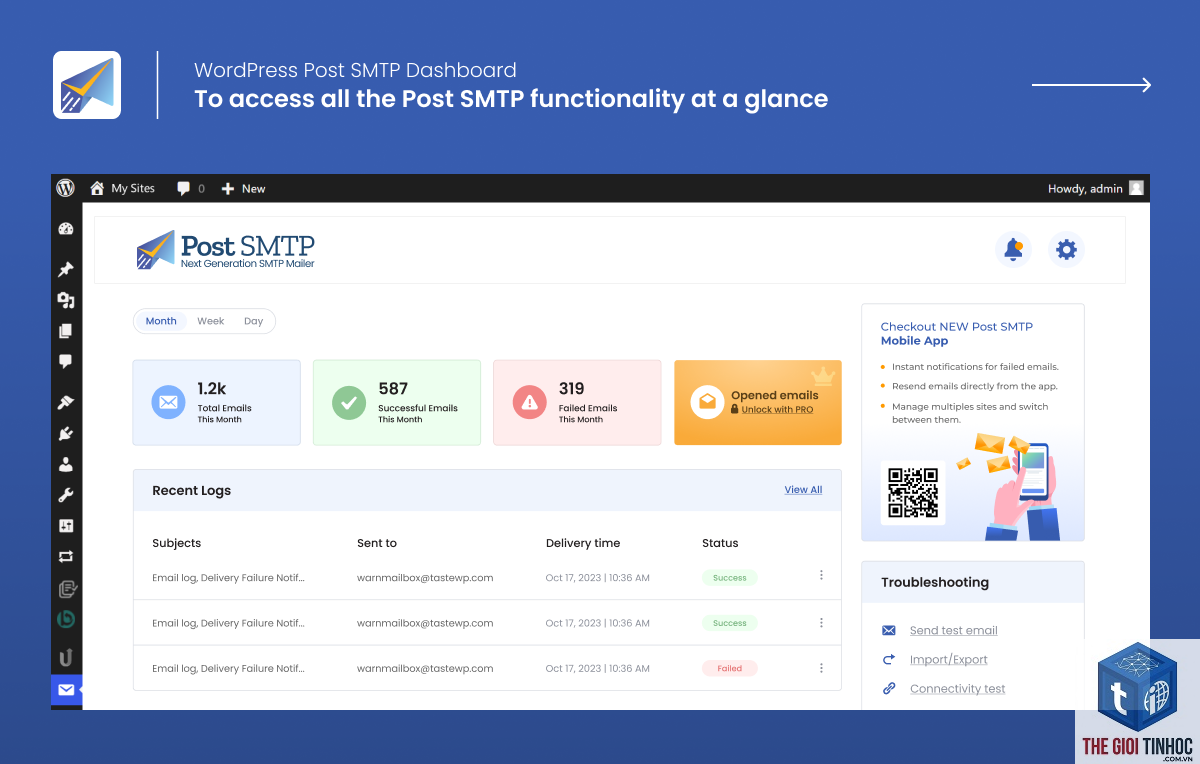Click the Subjects column header
The image size is (1200, 764).
[176, 543]
